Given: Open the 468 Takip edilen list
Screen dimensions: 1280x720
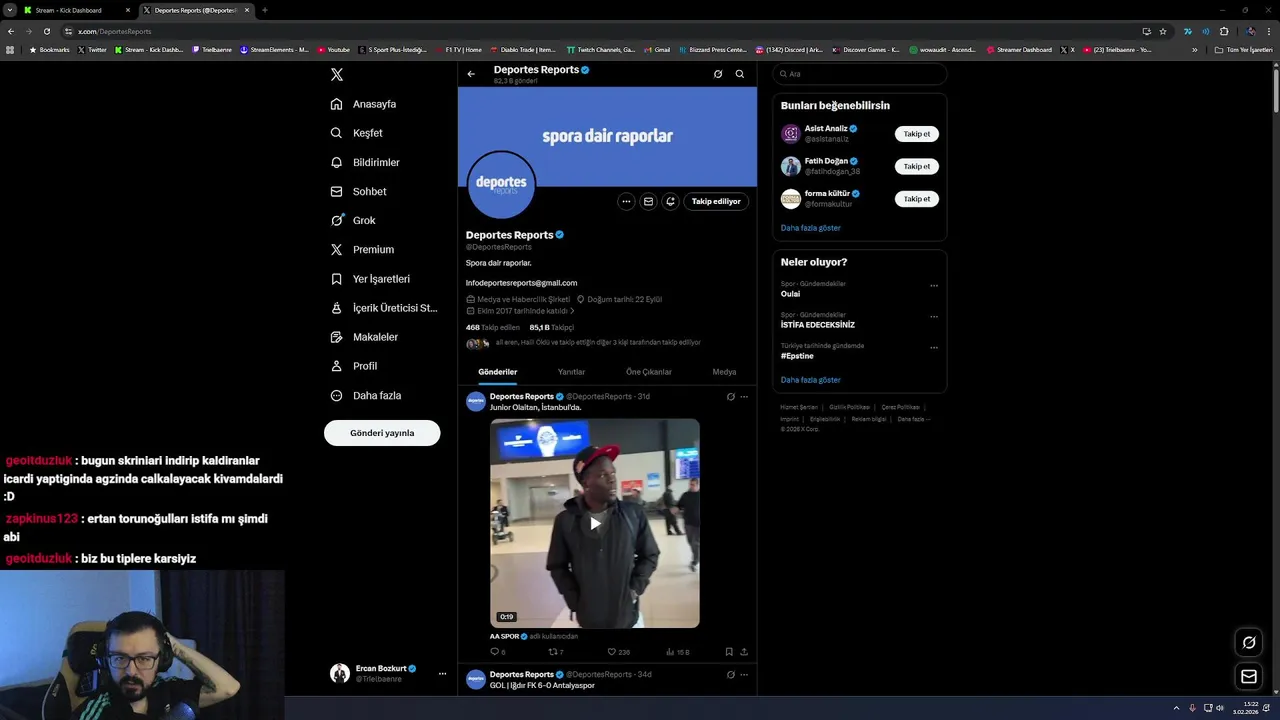Looking at the screenshot, I should (x=493, y=327).
